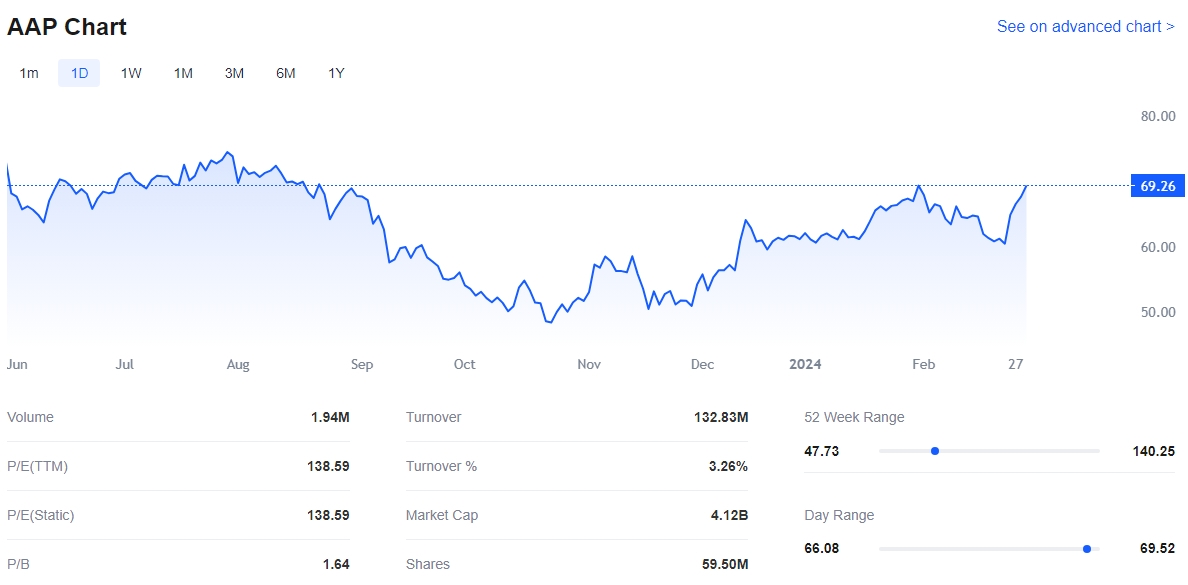Open the See on advanced chart link
1188x585 pixels.
coord(1085,27)
